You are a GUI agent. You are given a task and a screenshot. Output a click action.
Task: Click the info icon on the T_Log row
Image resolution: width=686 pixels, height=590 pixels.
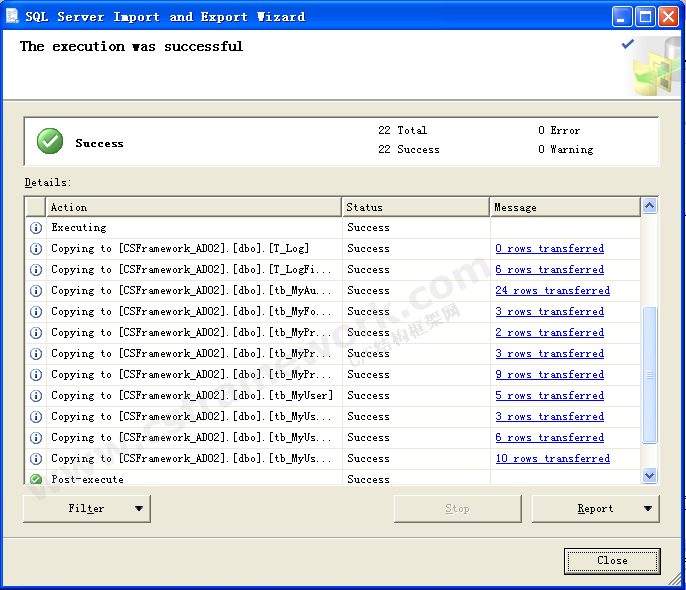click(x=36, y=249)
